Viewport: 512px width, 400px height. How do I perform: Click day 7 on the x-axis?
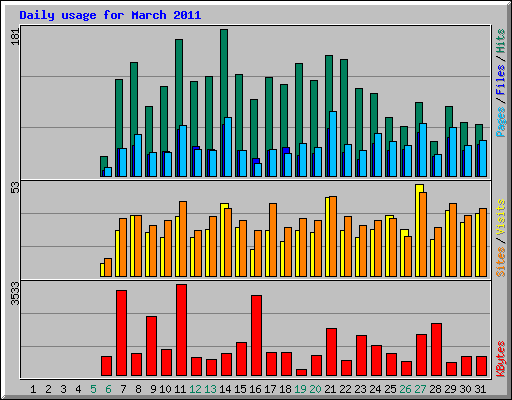(123, 389)
